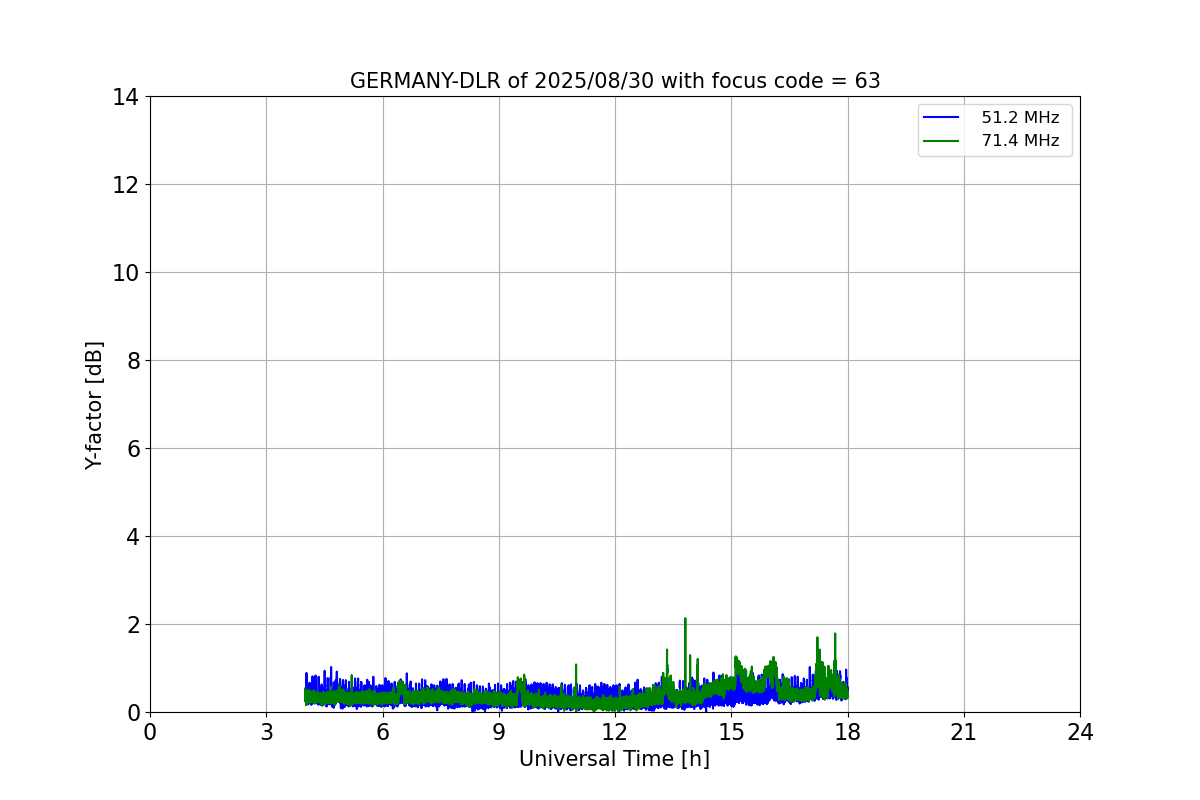This screenshot has width=1200, height=800.
Task: Click y-axis tick label 6
Action: 132,449
